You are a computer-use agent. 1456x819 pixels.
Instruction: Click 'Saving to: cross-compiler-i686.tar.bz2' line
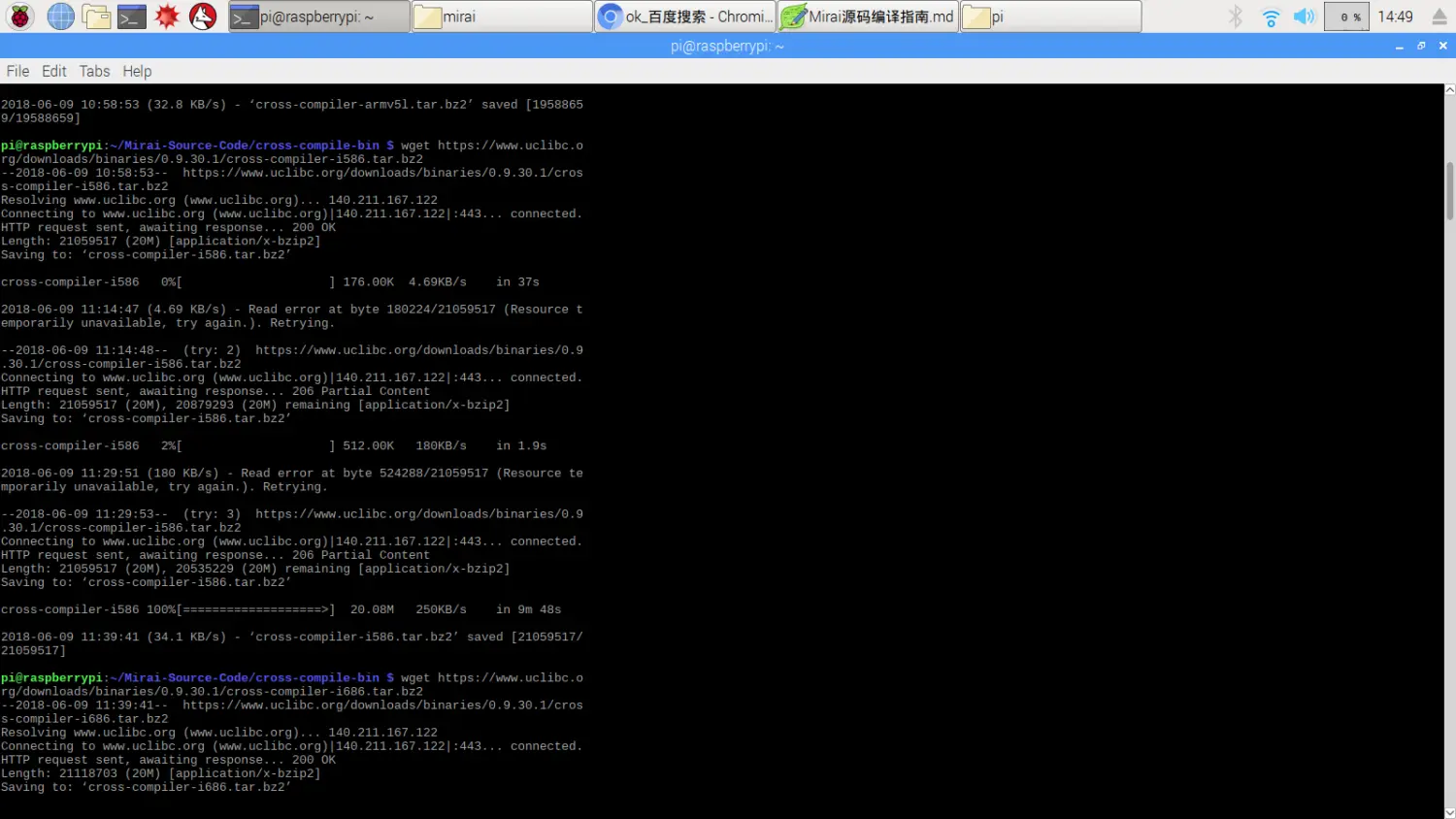pos(147,787)
